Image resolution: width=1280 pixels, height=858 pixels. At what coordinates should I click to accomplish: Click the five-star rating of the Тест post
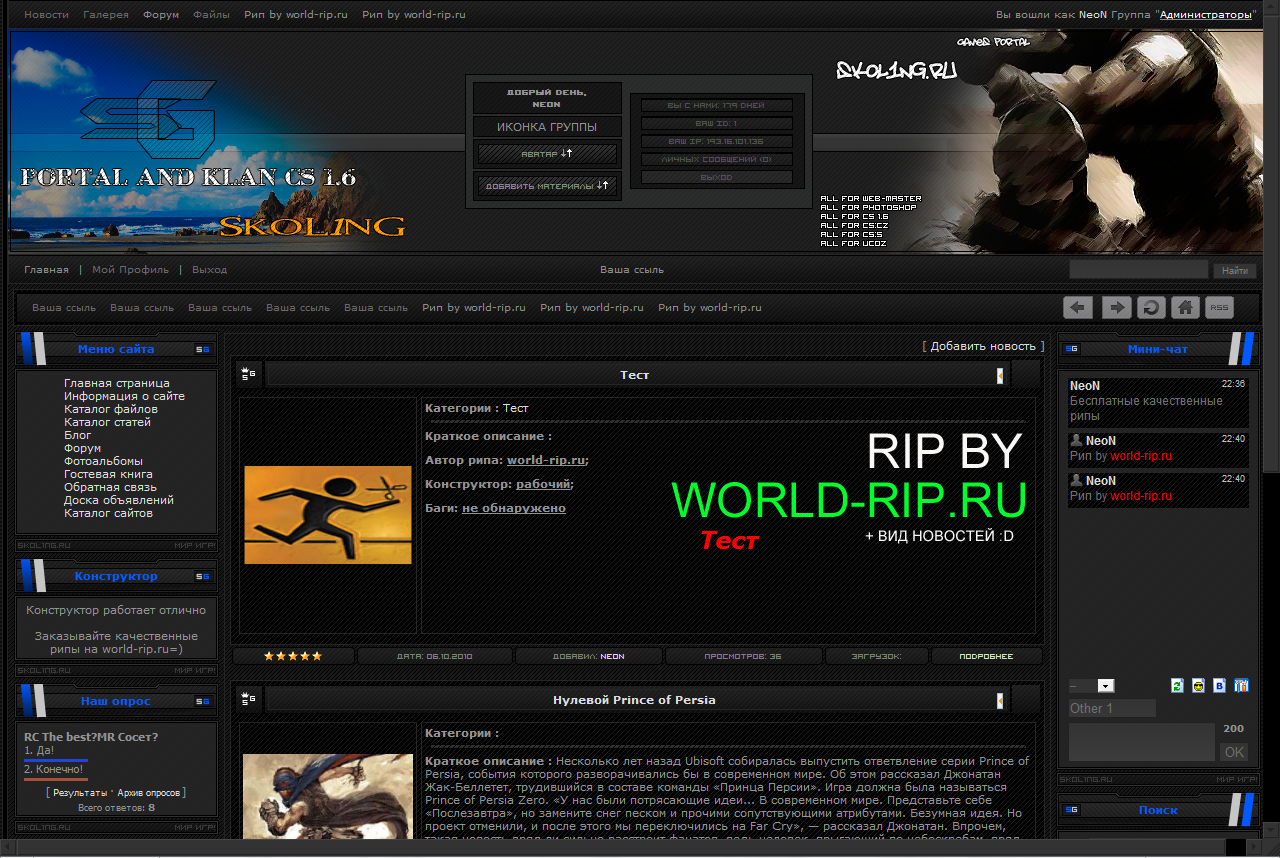[293, 656]
